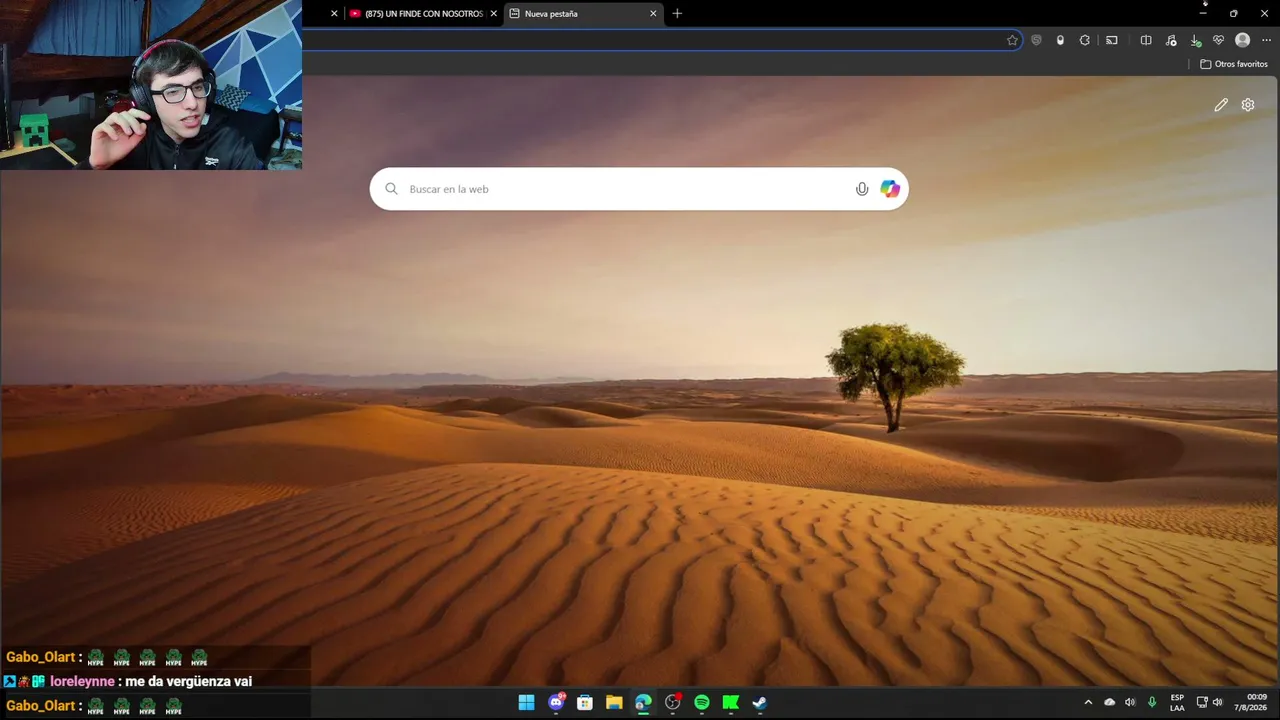The height and width of the screenshot is (720, 1280).
Task: Open Spotify from the taskbar
Action: (x=702, y=703)
